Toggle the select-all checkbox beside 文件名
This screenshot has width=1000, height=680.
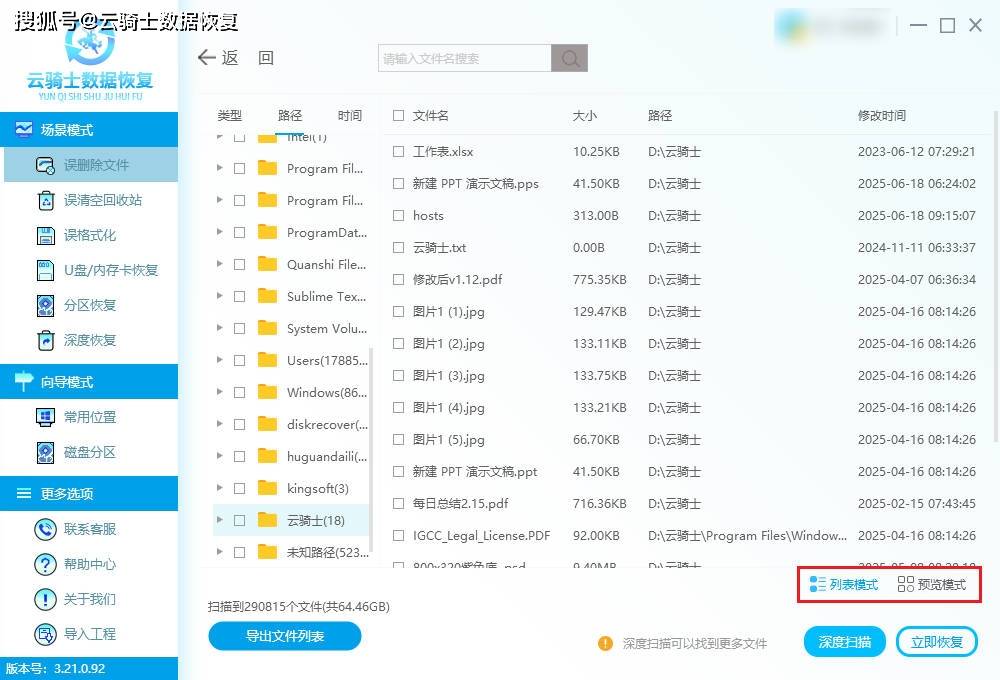tap(399, 116)
